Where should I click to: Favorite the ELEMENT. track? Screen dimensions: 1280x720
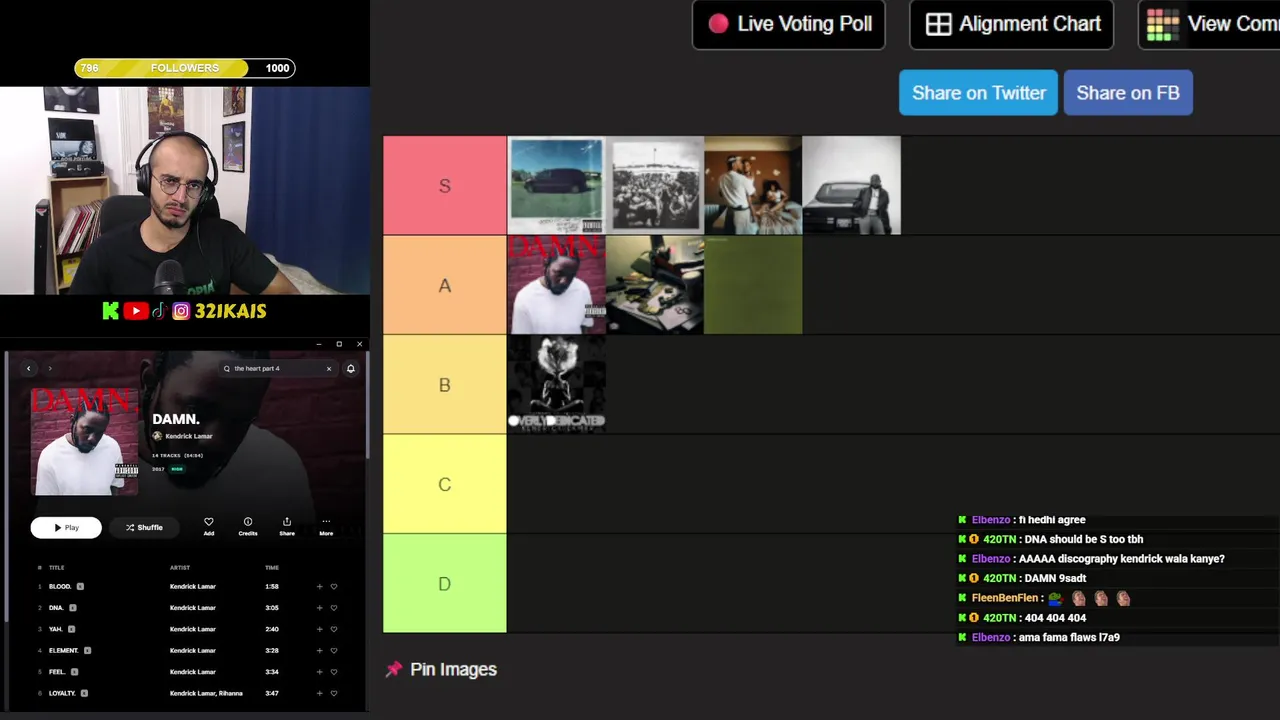tap(334, 651)
